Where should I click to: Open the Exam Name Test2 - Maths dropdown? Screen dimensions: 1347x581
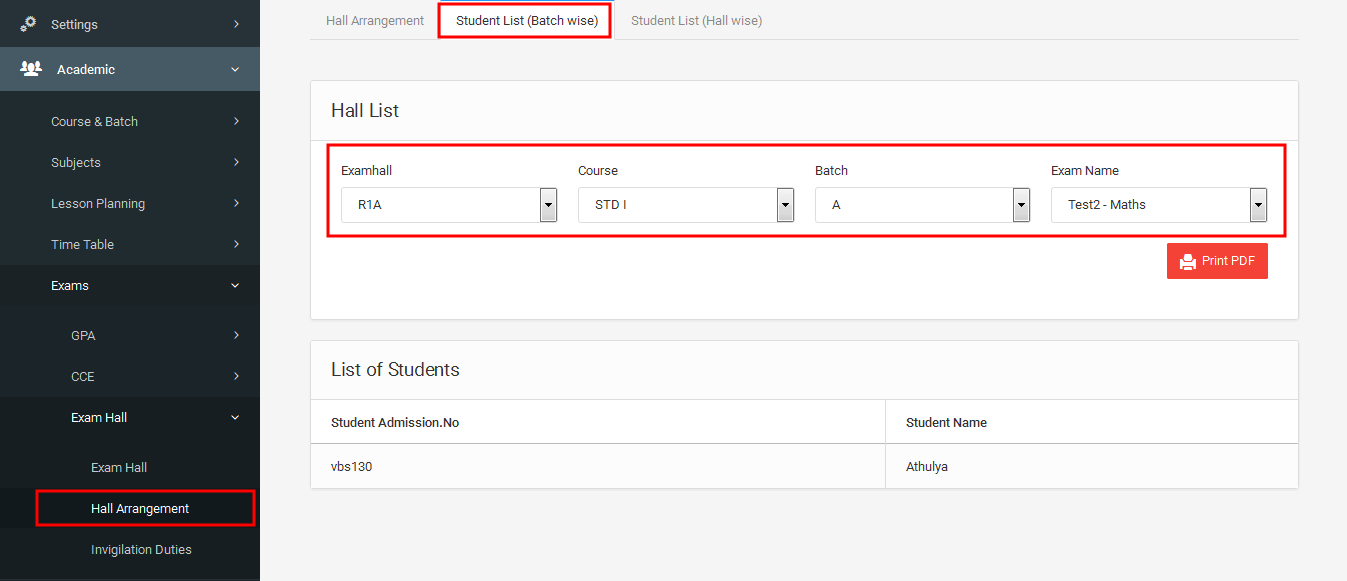pos(1159,205)
